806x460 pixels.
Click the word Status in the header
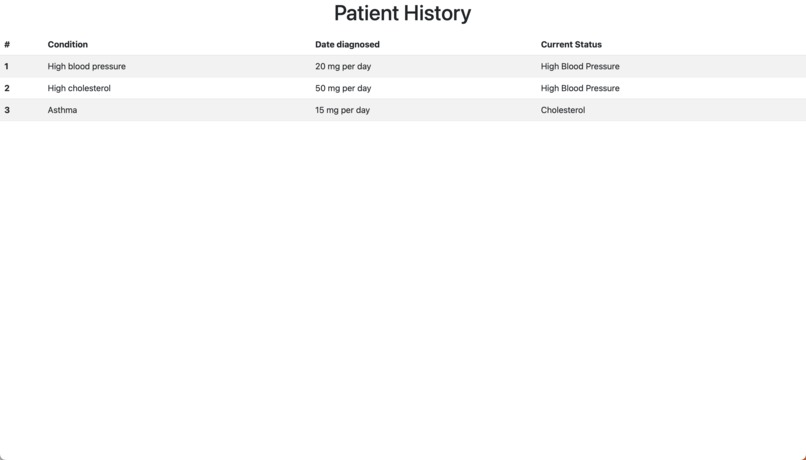(x=589, y=44)
